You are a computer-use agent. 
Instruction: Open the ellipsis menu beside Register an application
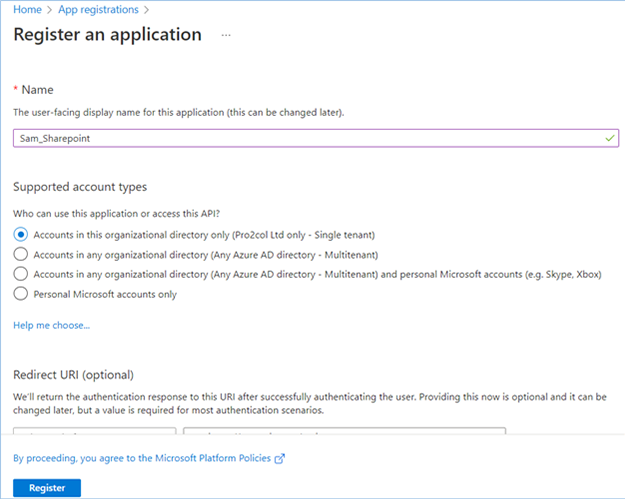coord(226,35)
